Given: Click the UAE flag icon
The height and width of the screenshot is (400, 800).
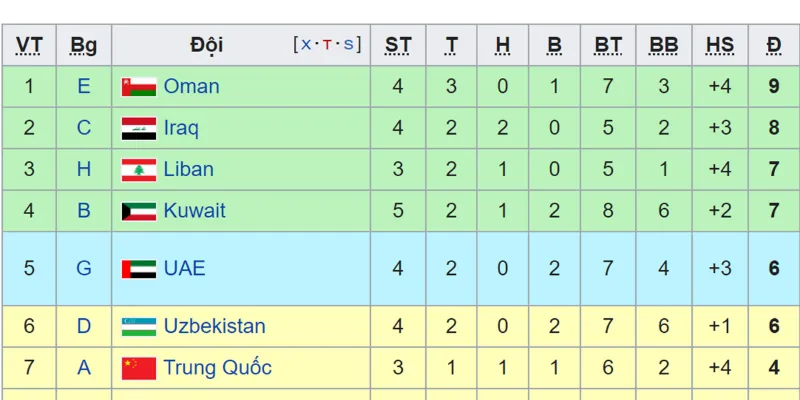Looking at the screenshot, I should tap(139, 268).
